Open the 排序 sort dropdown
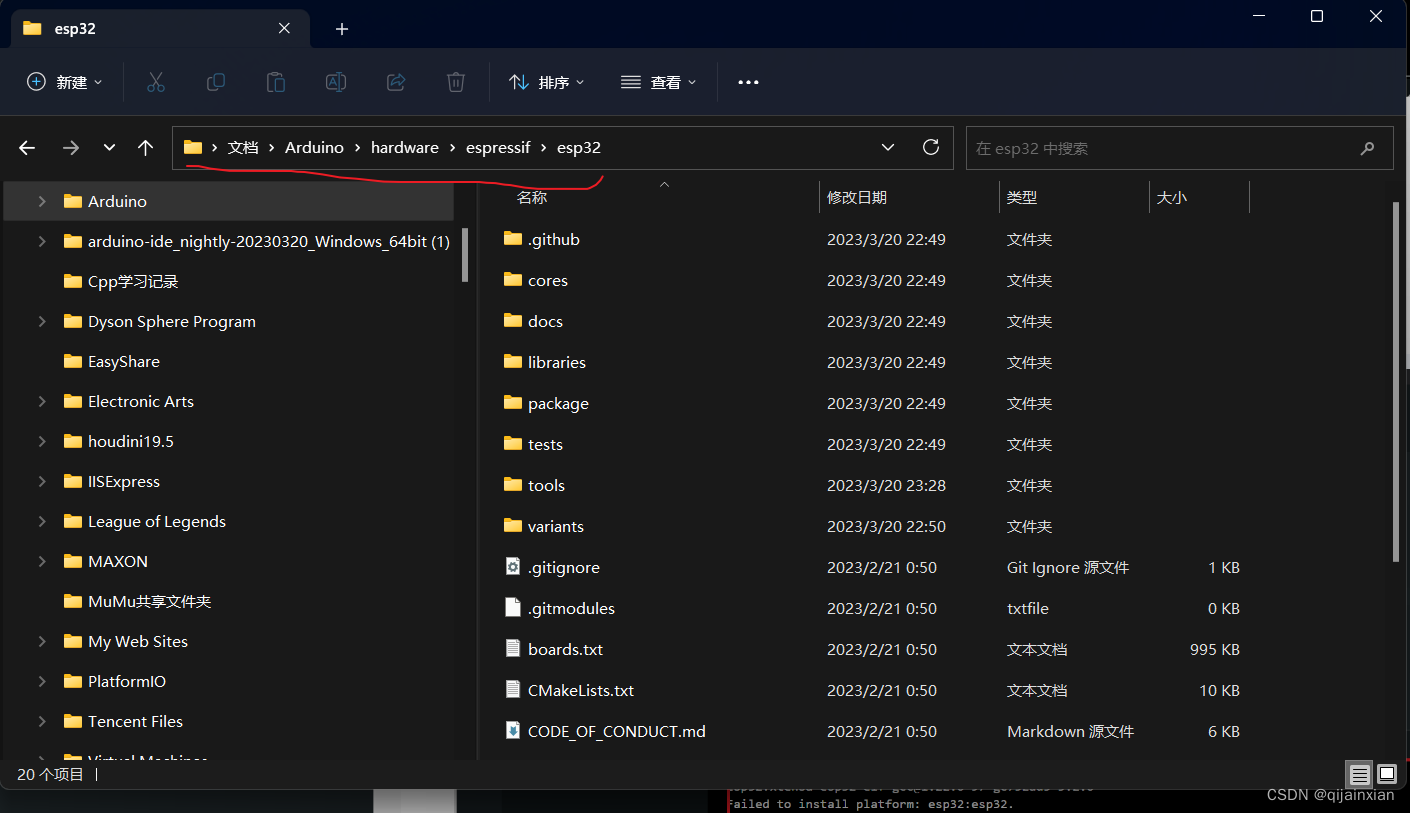This screenshot has width=1410, height=813. coord(546,82)
